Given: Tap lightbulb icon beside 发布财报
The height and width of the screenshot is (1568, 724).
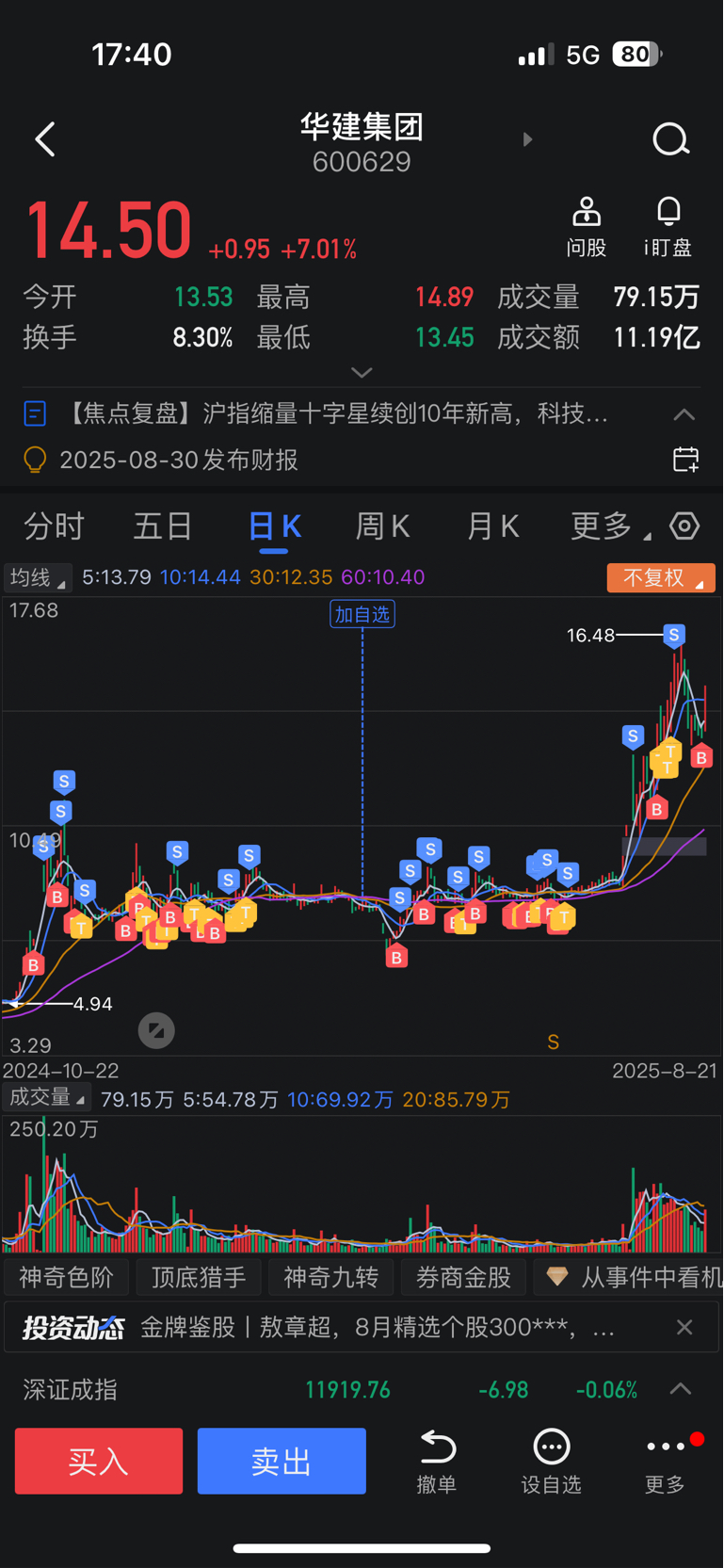Looking at the screenshot, I should (35, 460).
